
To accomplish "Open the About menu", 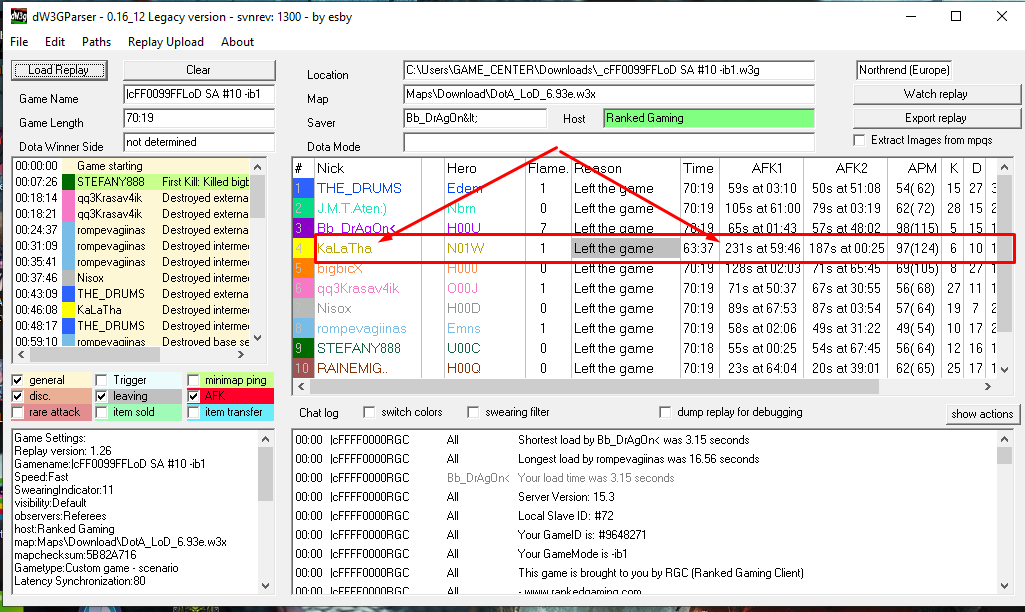I will click(237, 42).
